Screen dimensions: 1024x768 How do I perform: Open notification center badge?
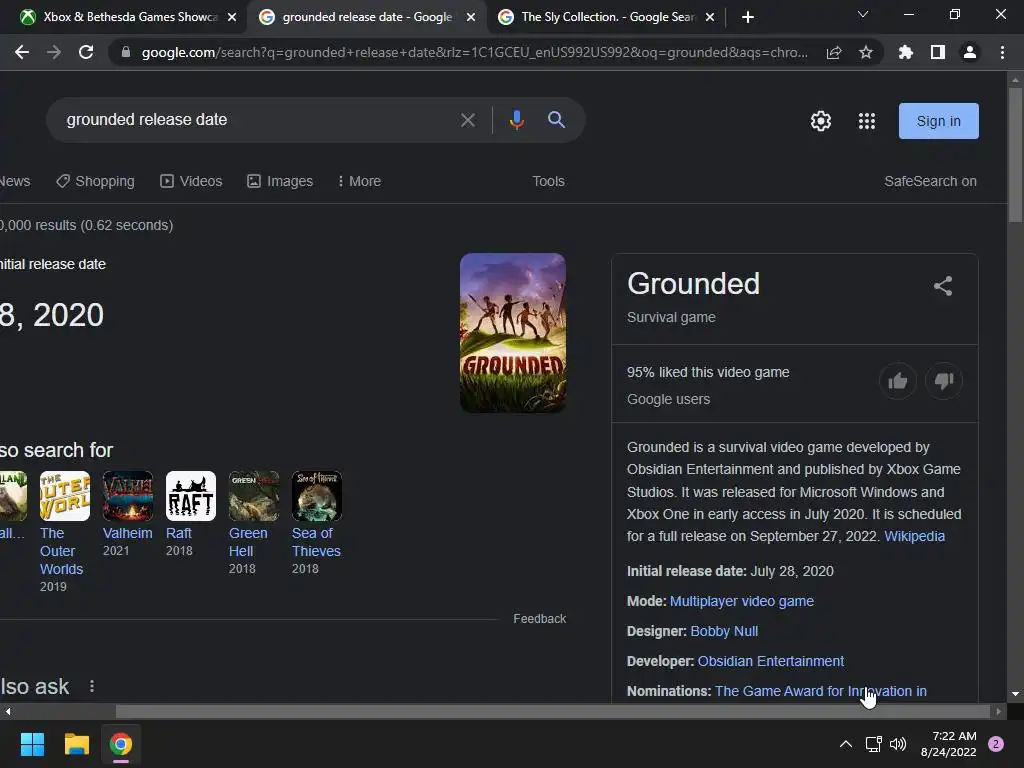[996, 744]
